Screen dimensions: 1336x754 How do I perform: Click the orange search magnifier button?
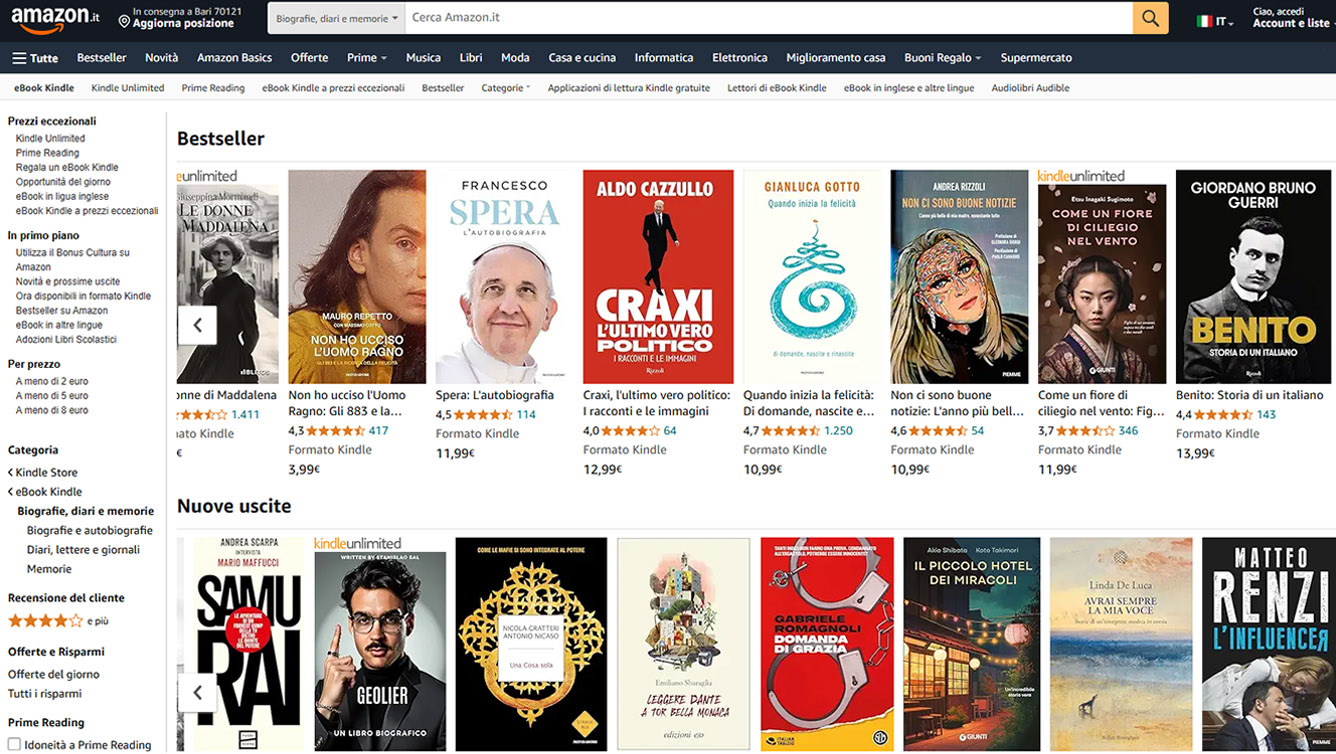[1150, 18]
